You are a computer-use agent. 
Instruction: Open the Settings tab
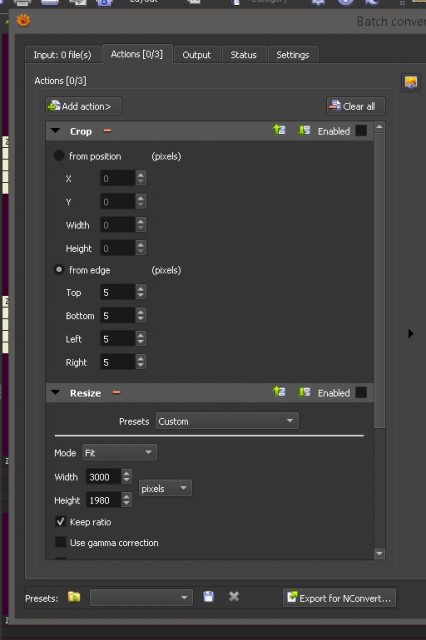(x=293, y=55)
